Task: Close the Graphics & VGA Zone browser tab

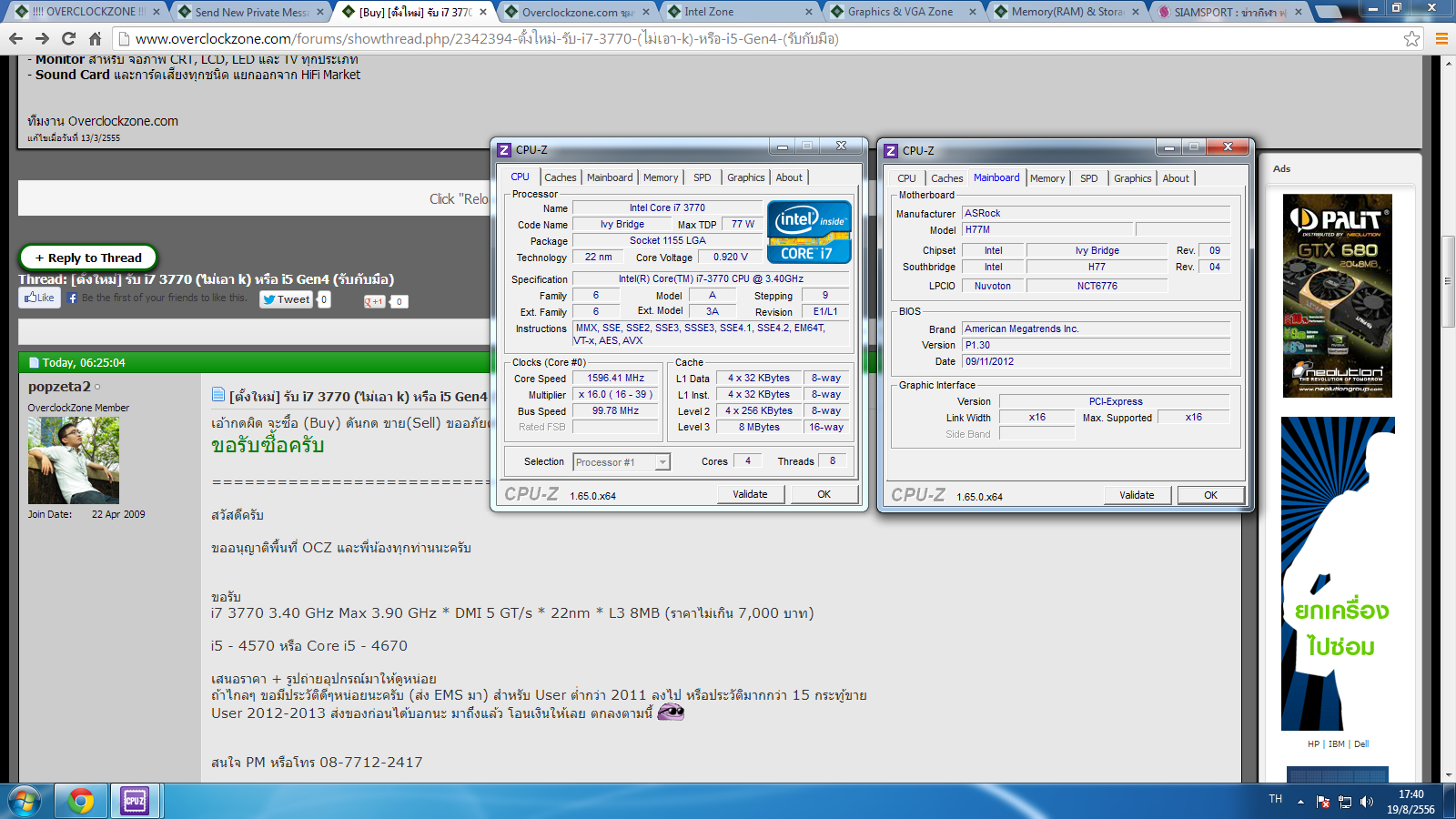Action: coord(973,12)
